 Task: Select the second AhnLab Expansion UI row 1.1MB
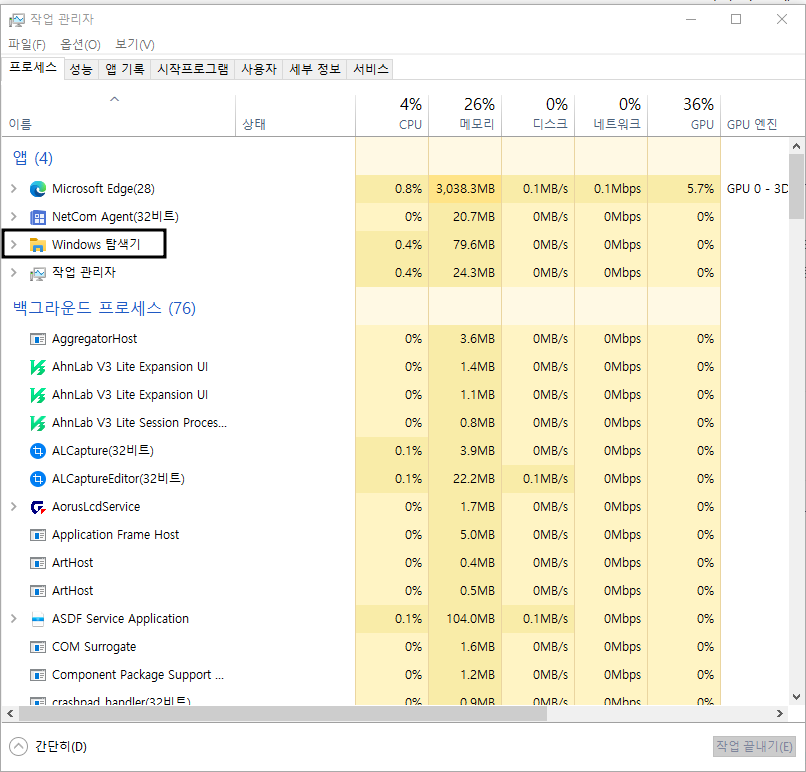coord(360,395)
